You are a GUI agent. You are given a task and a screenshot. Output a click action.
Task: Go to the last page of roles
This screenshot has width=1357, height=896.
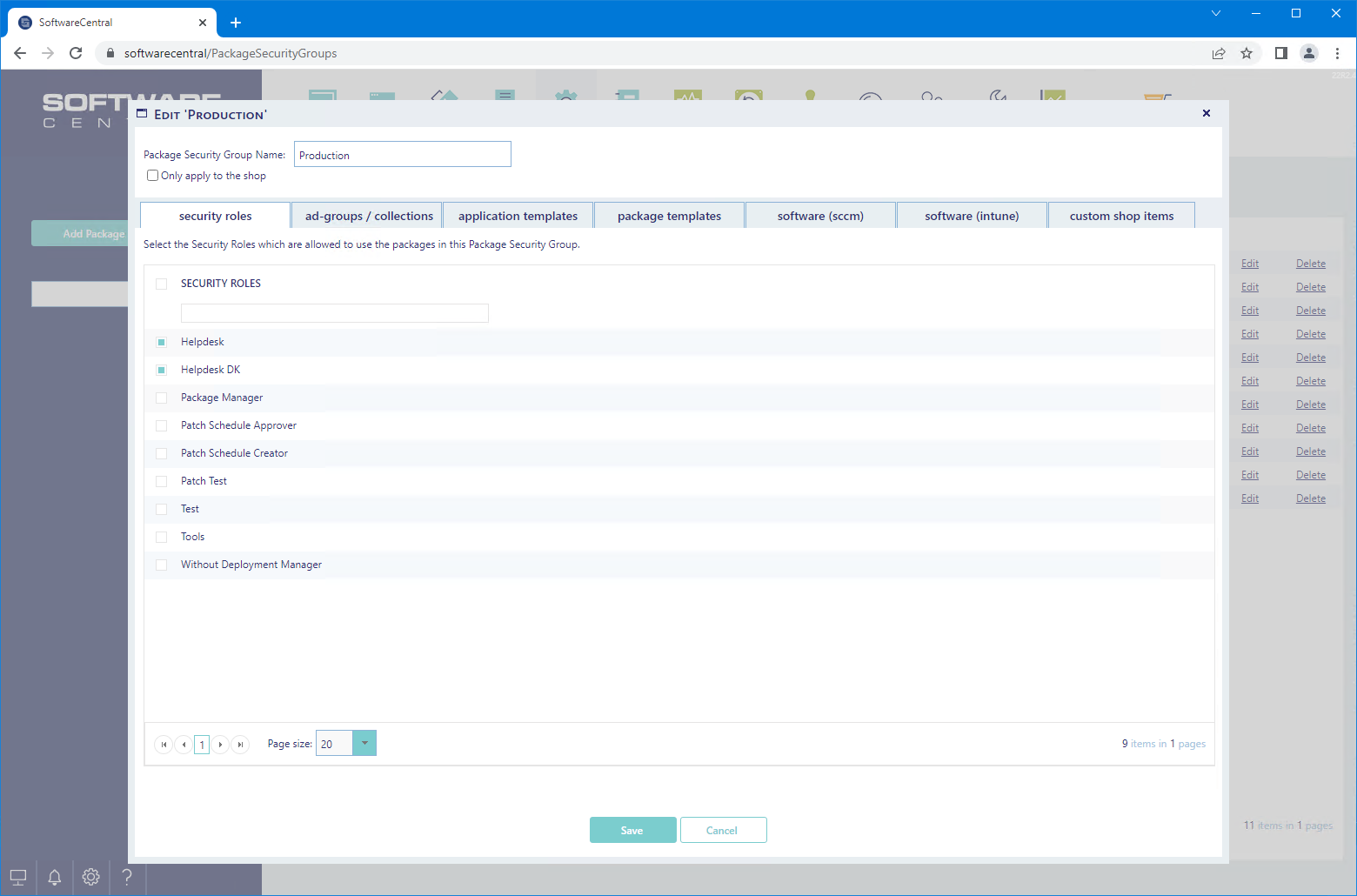point(241,745)
